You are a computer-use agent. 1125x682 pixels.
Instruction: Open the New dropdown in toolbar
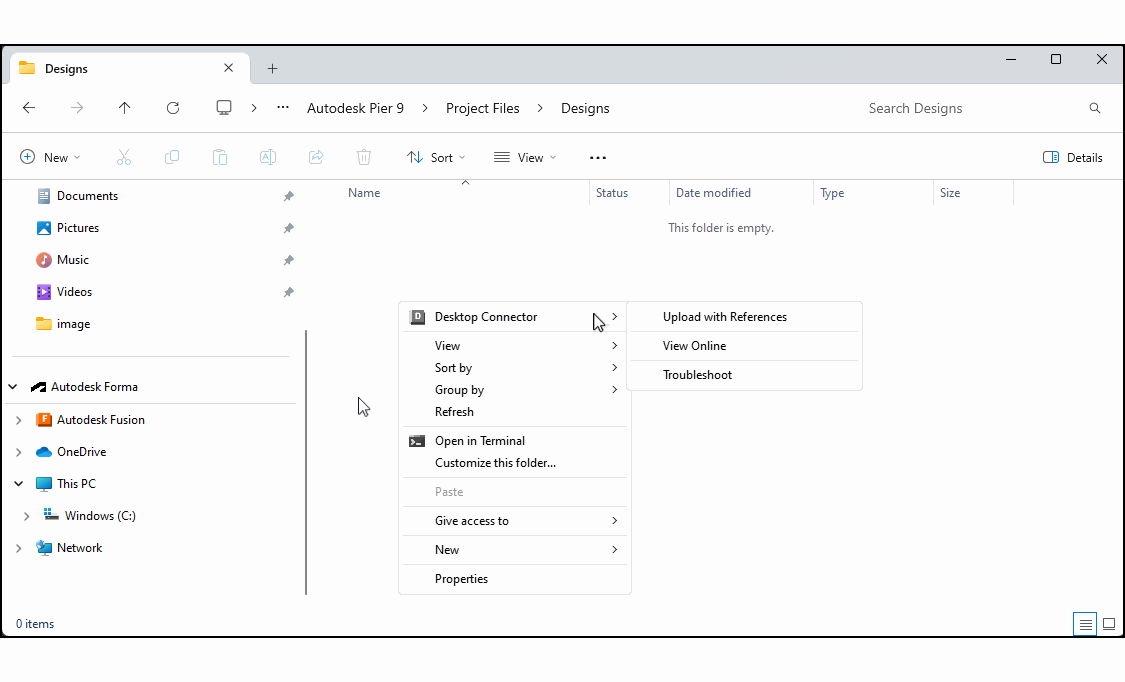coord(50,158)
